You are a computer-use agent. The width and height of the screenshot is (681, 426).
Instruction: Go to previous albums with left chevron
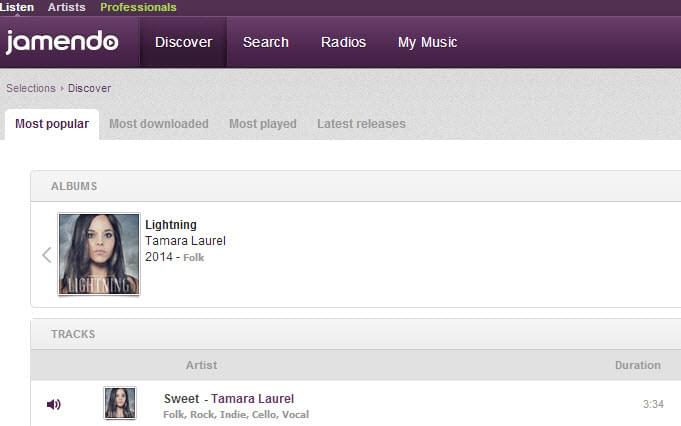pyautogui.click(x=46, y=255)
